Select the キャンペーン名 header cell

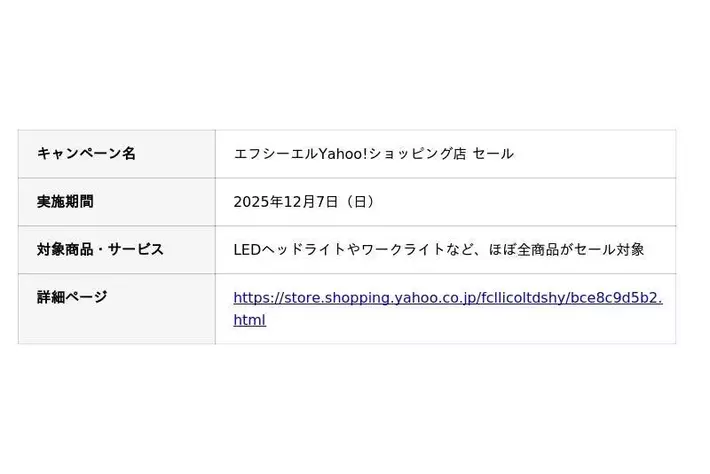86,153
